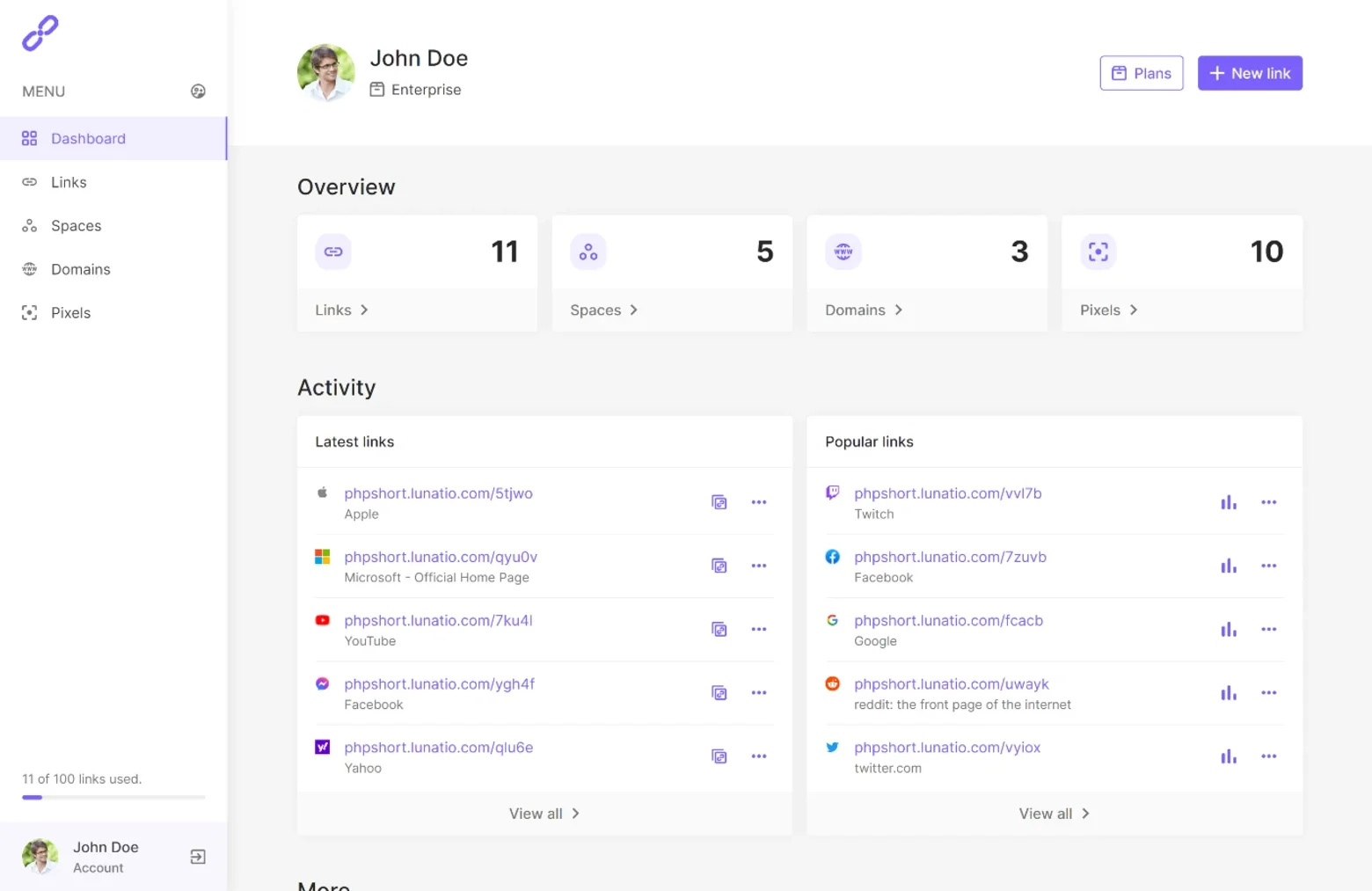Image resolution: width=1372 pixels, height=891 pixels.
Task: Open more options for Yahoo link
Action: point(759,756)
